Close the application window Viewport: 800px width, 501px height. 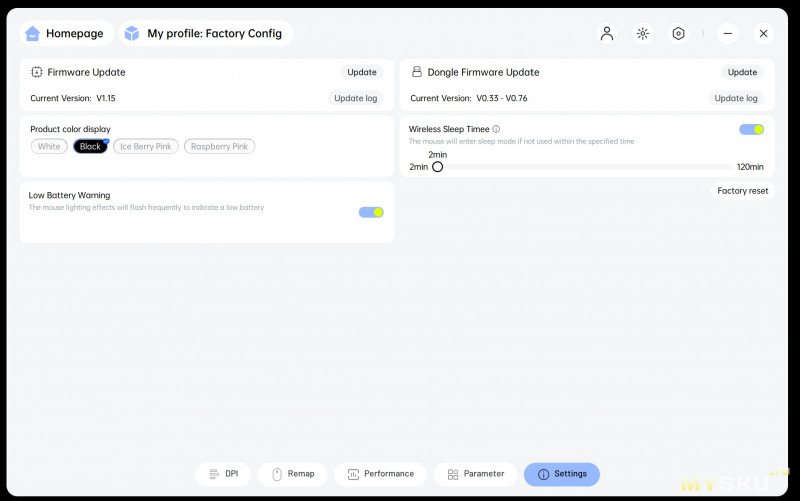[x=763, y=33]
